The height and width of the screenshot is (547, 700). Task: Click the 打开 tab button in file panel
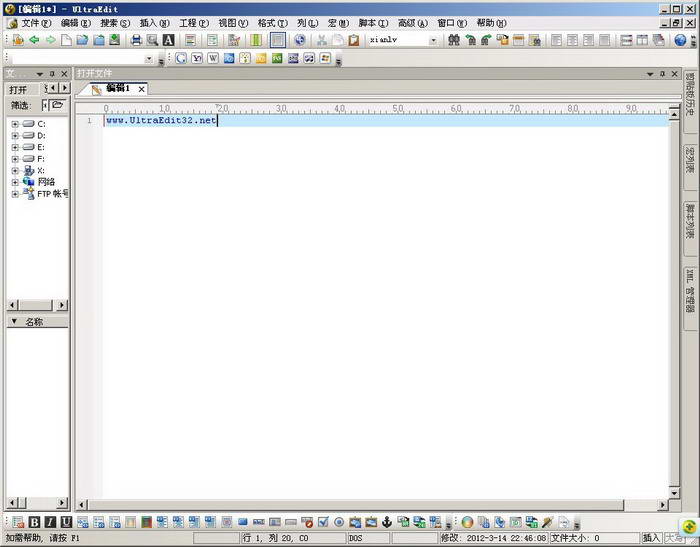coord(19,89)
